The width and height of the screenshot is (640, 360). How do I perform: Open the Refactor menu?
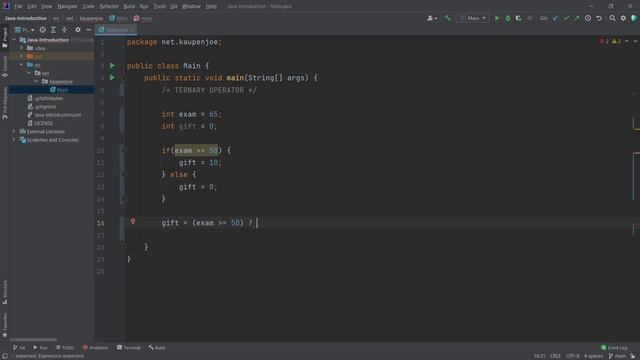(x=109, y=7)
